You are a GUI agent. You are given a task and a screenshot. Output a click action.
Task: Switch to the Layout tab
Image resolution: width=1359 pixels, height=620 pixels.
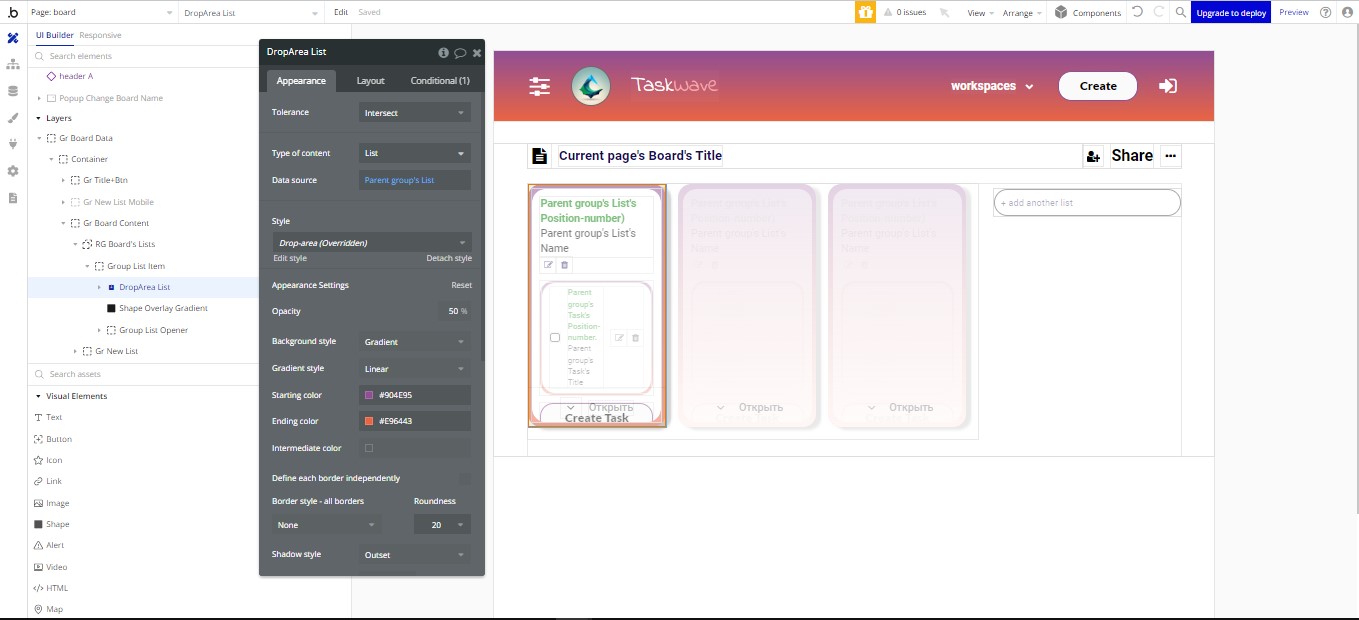point(370,81)
